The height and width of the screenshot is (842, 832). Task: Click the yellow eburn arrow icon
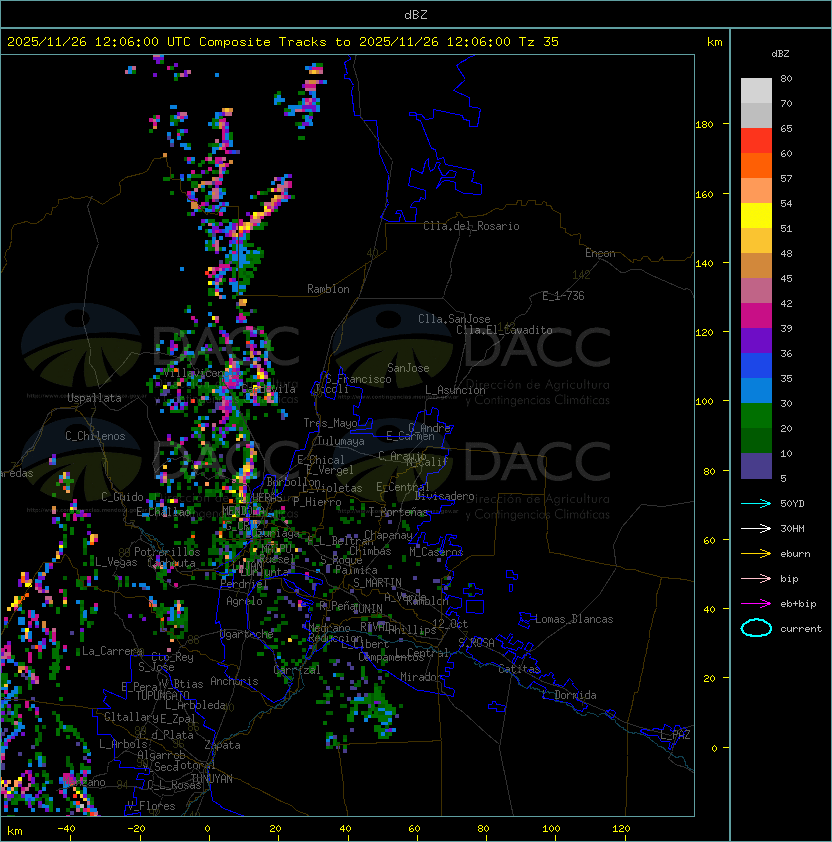[756, 554]
